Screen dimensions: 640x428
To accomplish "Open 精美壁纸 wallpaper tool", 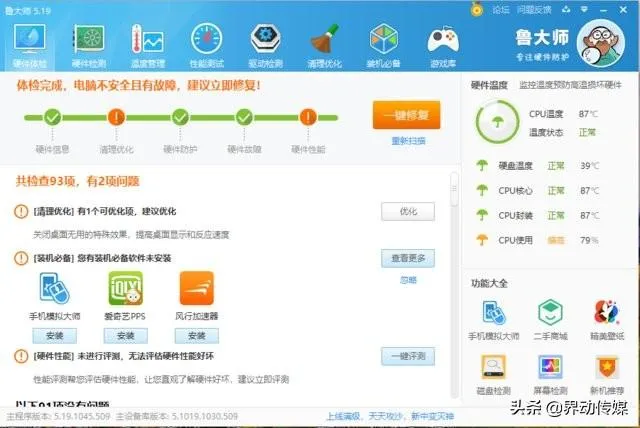I will 607,320.
